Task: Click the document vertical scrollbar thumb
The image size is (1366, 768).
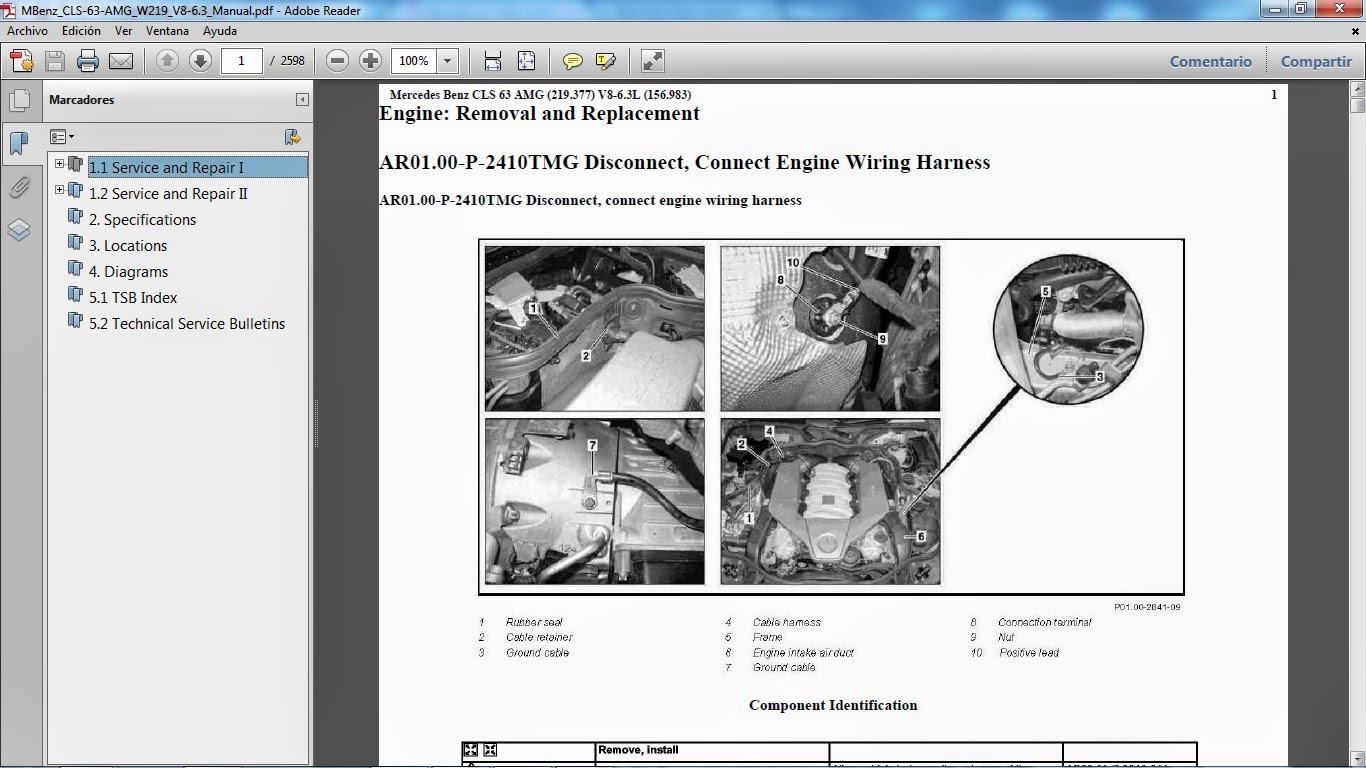Action: tap(1357, 106)
